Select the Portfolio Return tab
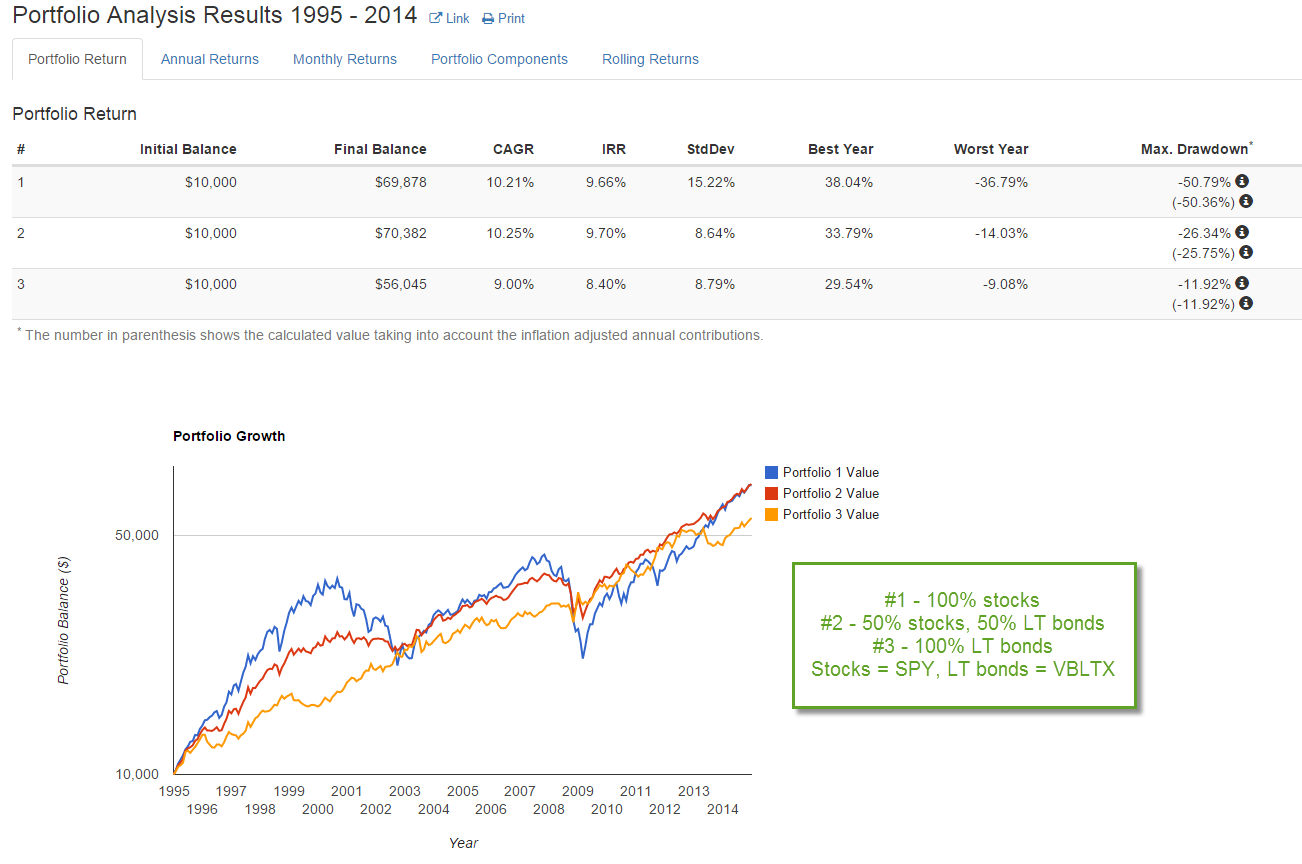Screen dimensions: 1302x864 coord(77,59)
